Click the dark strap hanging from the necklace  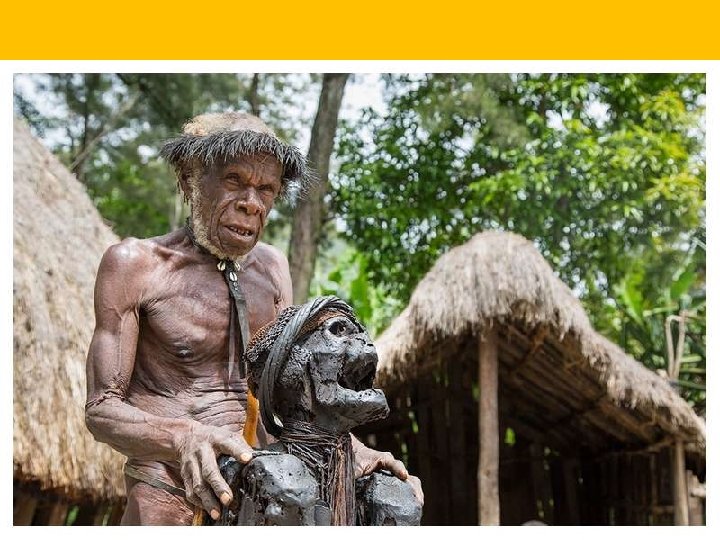coord(239,321)
